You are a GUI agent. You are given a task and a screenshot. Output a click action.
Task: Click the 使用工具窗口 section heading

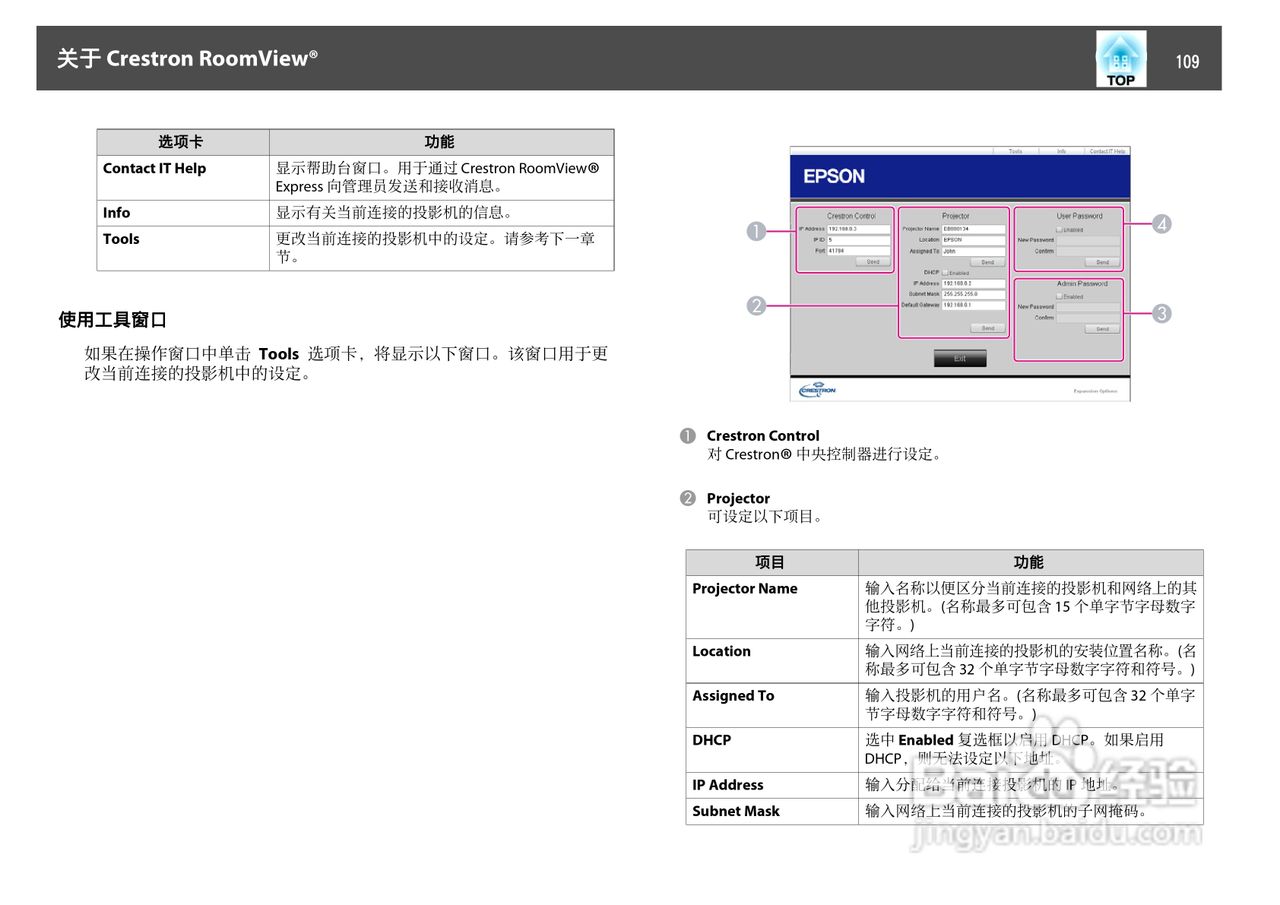pyautogui.click(x=112, y=320)
